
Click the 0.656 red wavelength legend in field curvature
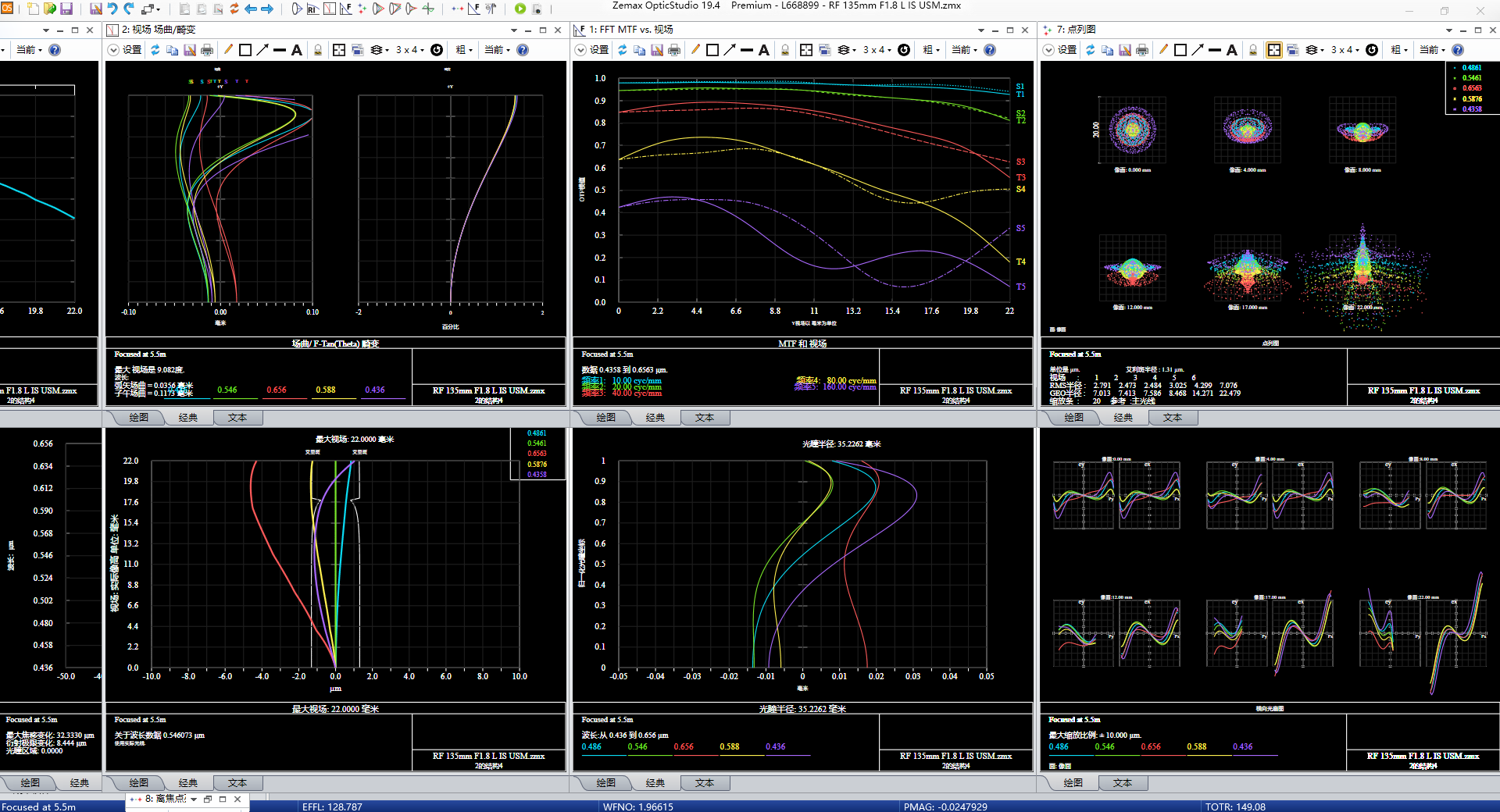[x=277, y=390]
